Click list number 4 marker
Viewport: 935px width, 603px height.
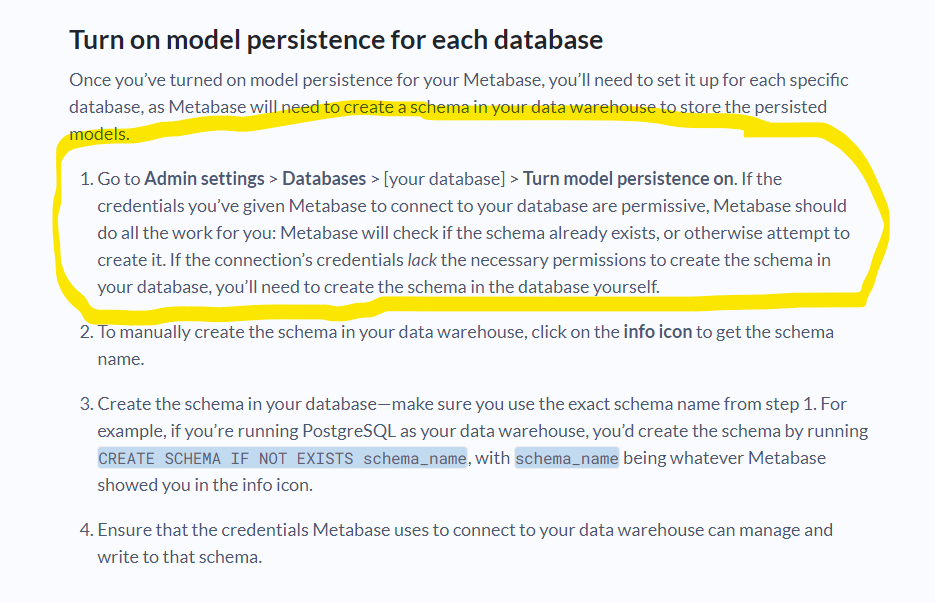point(86,530)
